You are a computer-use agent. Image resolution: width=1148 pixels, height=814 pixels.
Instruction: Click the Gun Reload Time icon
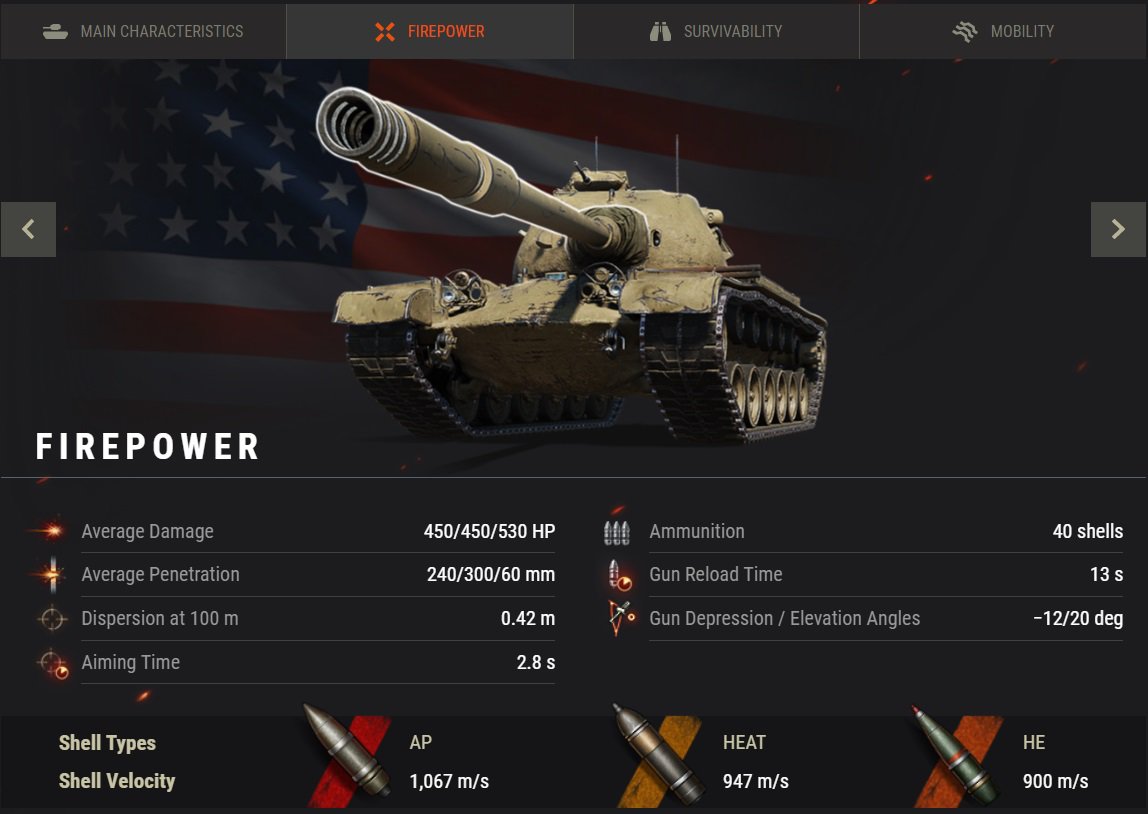(x=619, y=575)
